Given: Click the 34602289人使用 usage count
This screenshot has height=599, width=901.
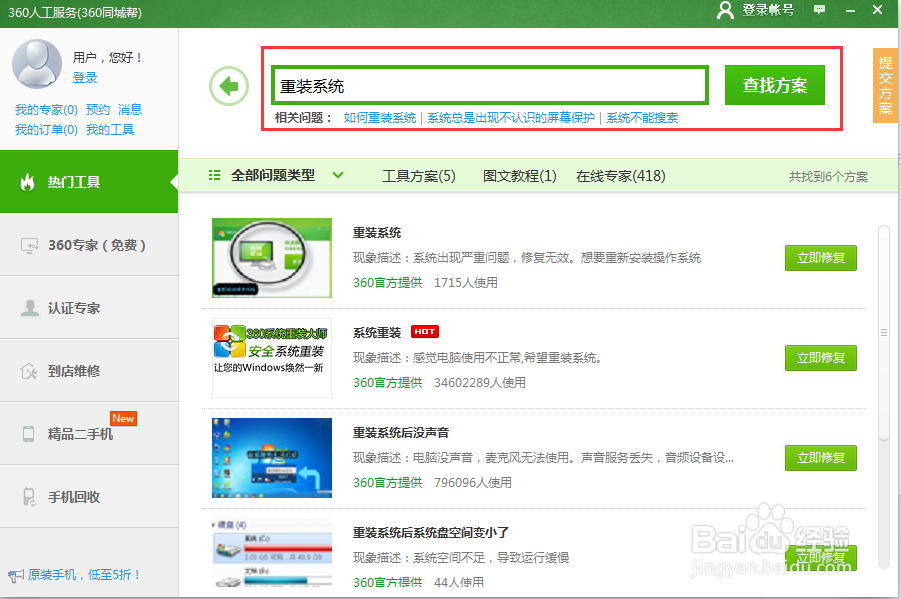Looking at the screenshot, I should [x=480, y=383].
